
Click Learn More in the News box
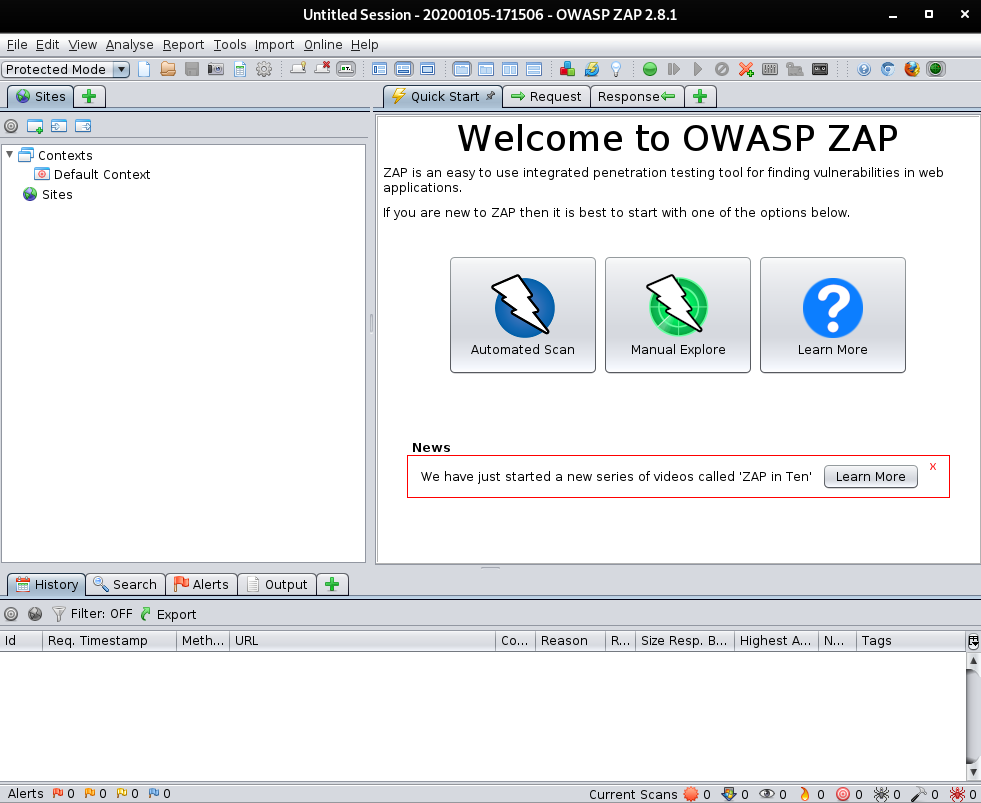point(870,476)
